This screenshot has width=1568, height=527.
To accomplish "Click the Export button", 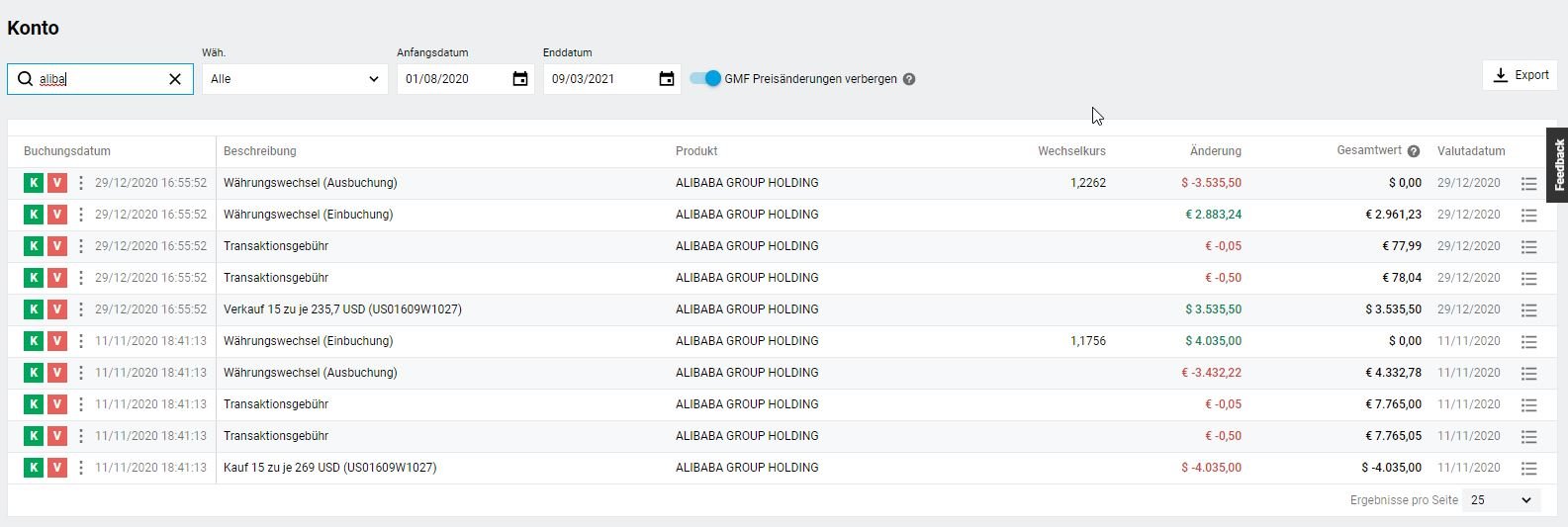I will click(1521, 75).
